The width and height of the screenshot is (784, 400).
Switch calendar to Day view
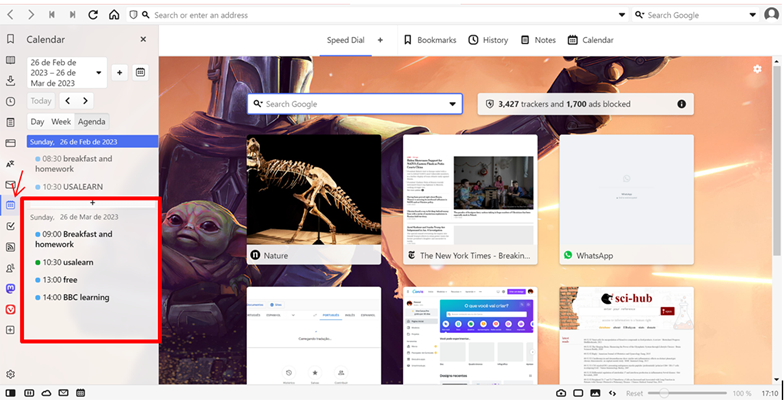click(38, 122)
